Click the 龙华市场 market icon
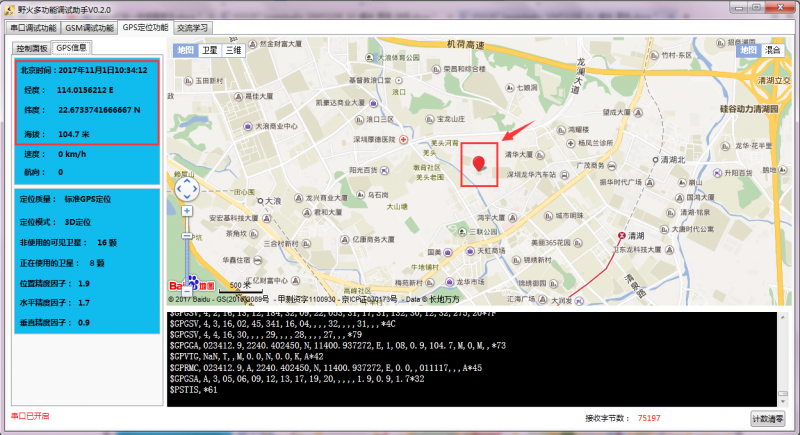 tap(449, 282)
